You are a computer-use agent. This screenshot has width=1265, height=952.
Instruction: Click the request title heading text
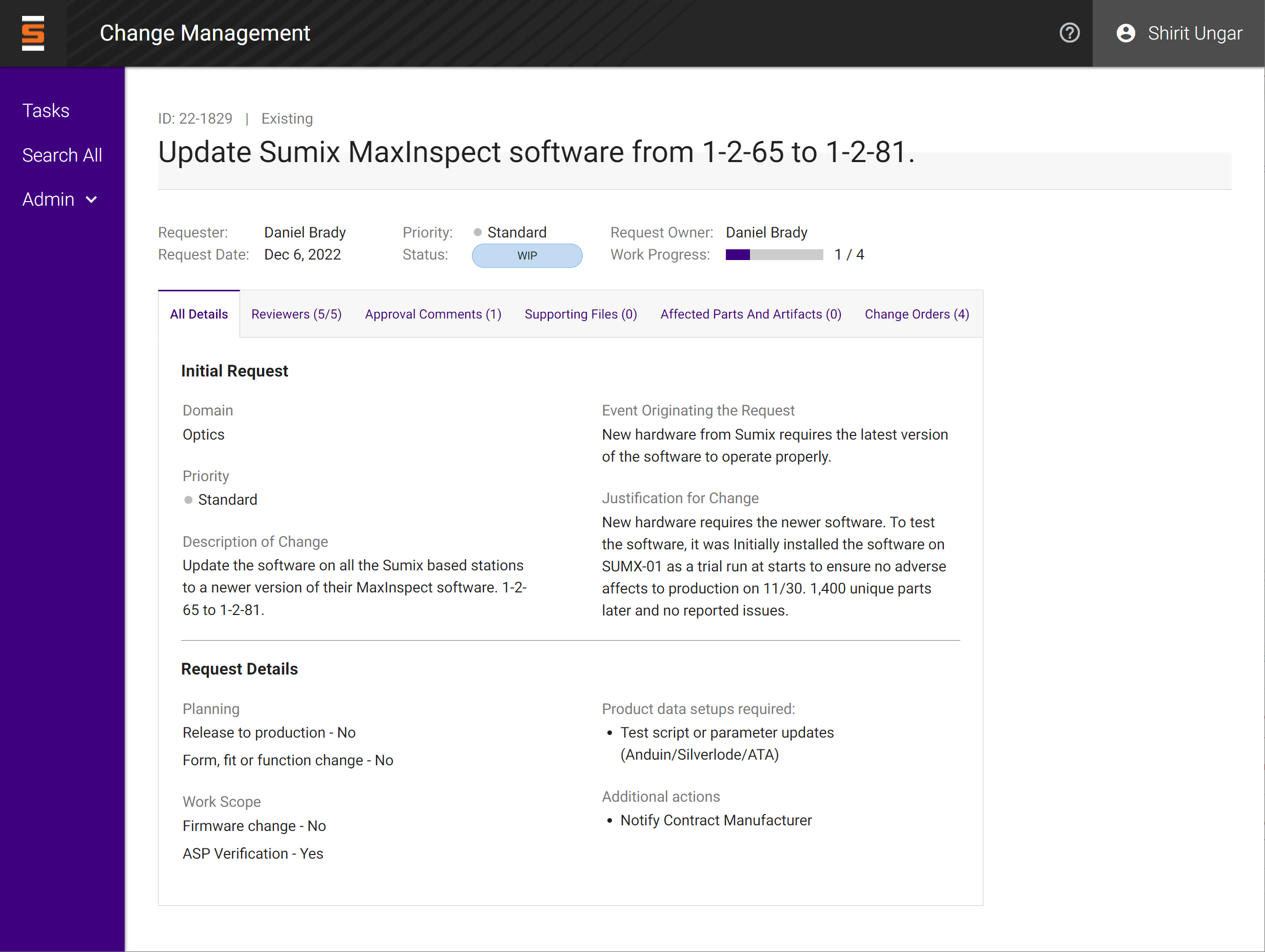click(536, 153)
